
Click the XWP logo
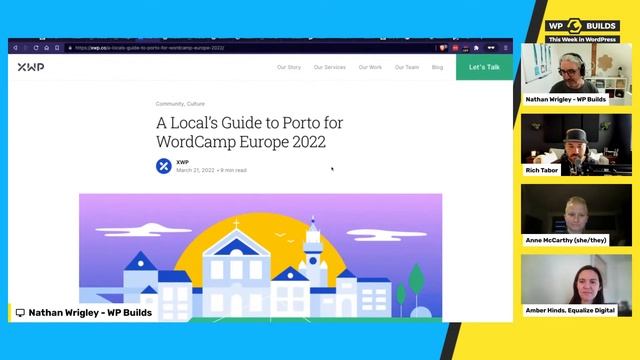[31, 67]
